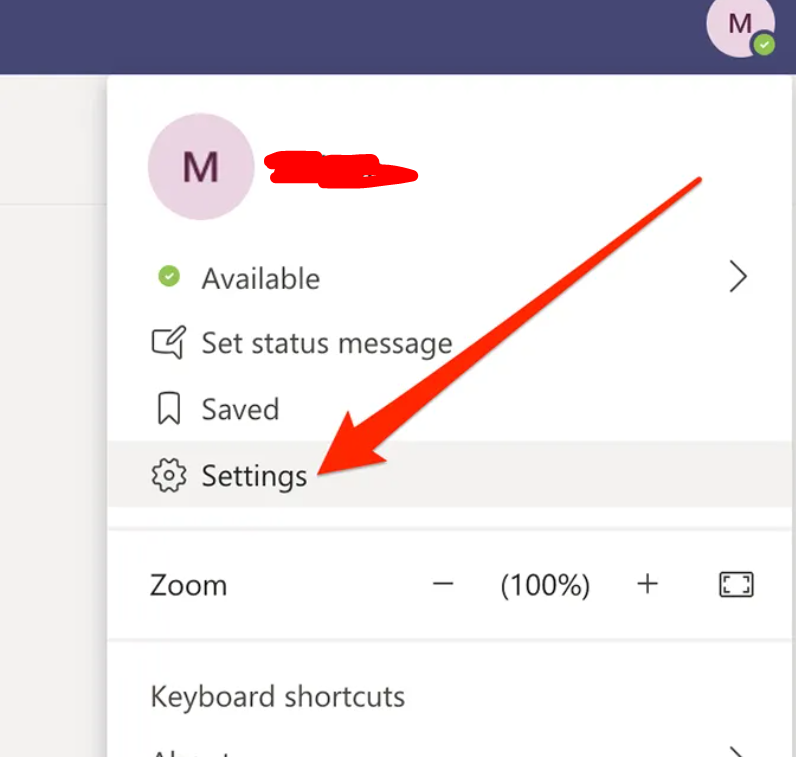Enter full screen using the Zoom row icon
Screen dimensions: 796x757
[736, 584]
